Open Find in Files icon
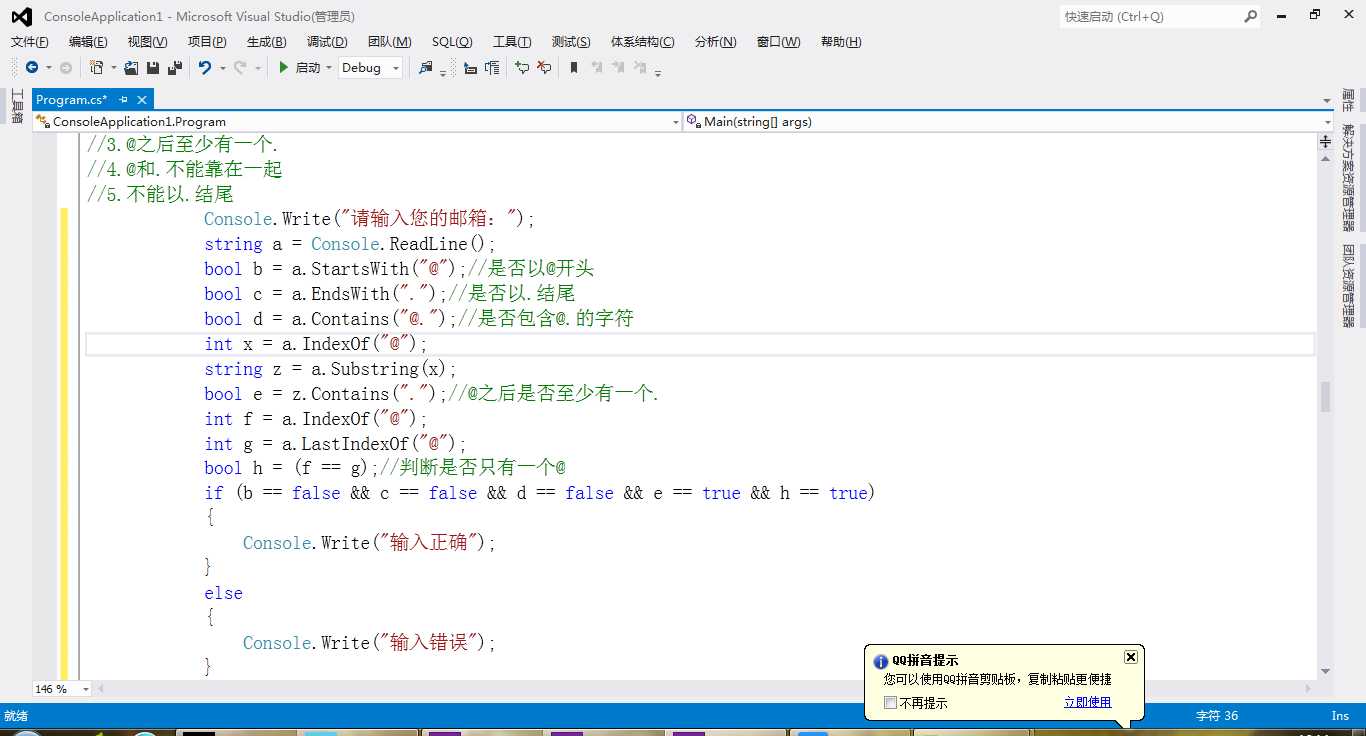The image size is (1366, 736). pyautogui.click(x=426, y=68)
